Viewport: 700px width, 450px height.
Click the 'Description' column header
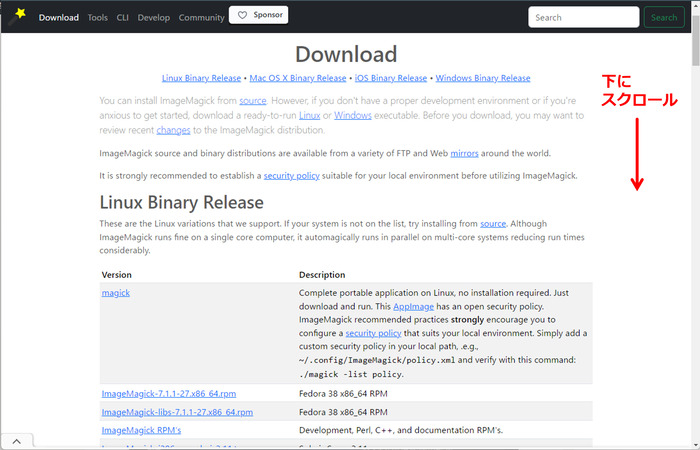[322, 275]
